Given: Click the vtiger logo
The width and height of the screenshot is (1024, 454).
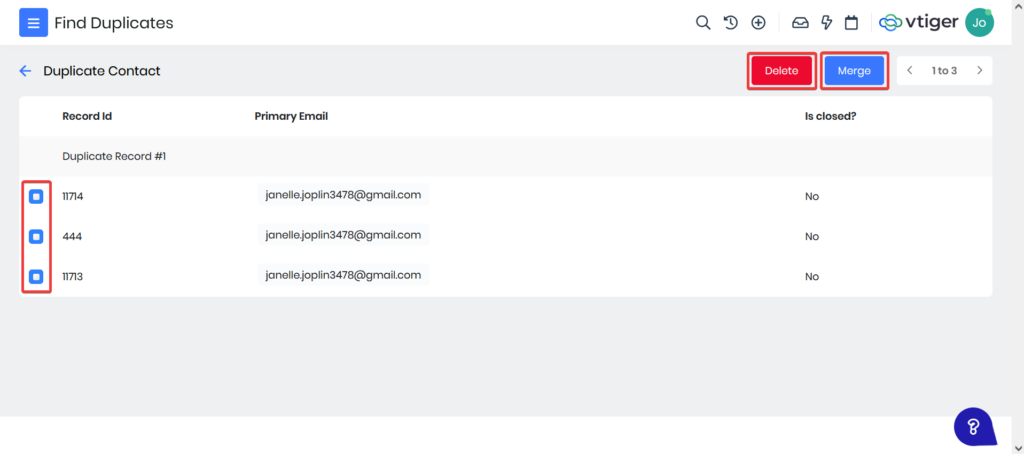Looking at the screenshot, I should (x=917, y=22).
